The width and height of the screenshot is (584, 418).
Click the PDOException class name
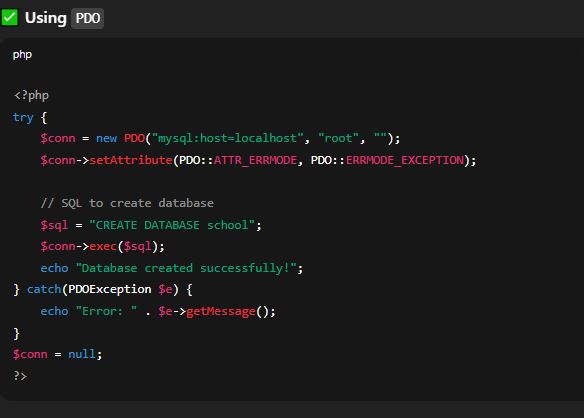click(x=110, y=289)
